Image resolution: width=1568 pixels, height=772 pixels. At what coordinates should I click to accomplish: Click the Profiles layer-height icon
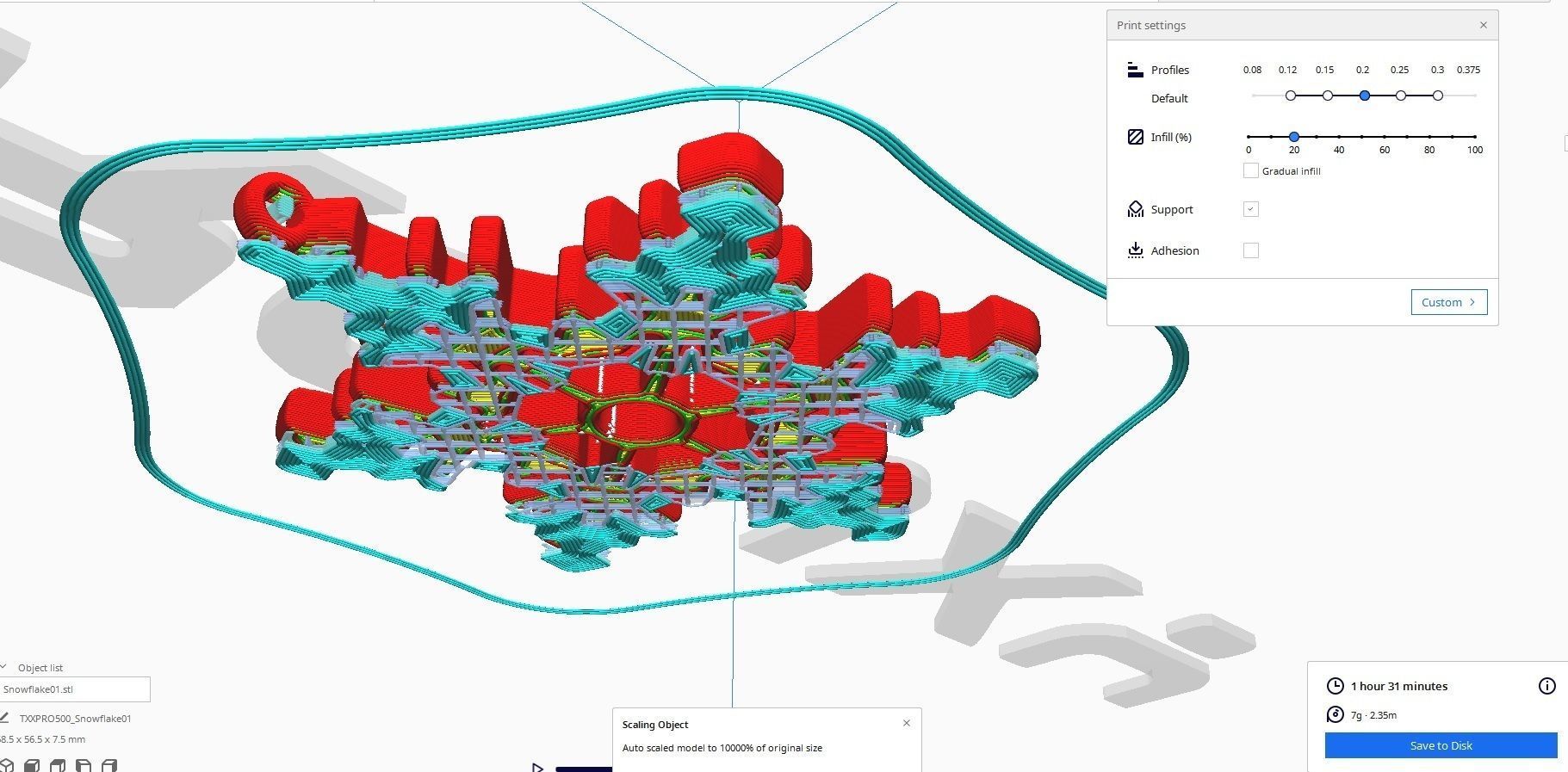coord(1135,70)
